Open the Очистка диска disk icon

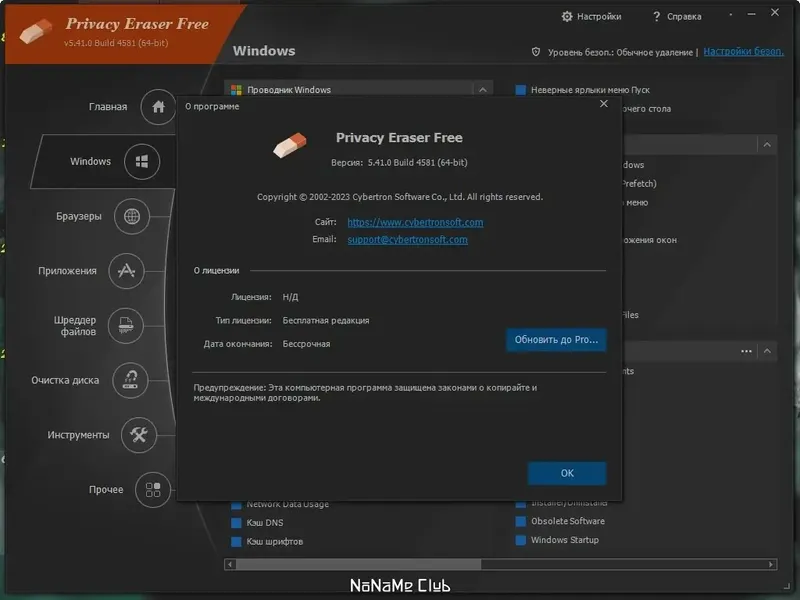(131, 380)
